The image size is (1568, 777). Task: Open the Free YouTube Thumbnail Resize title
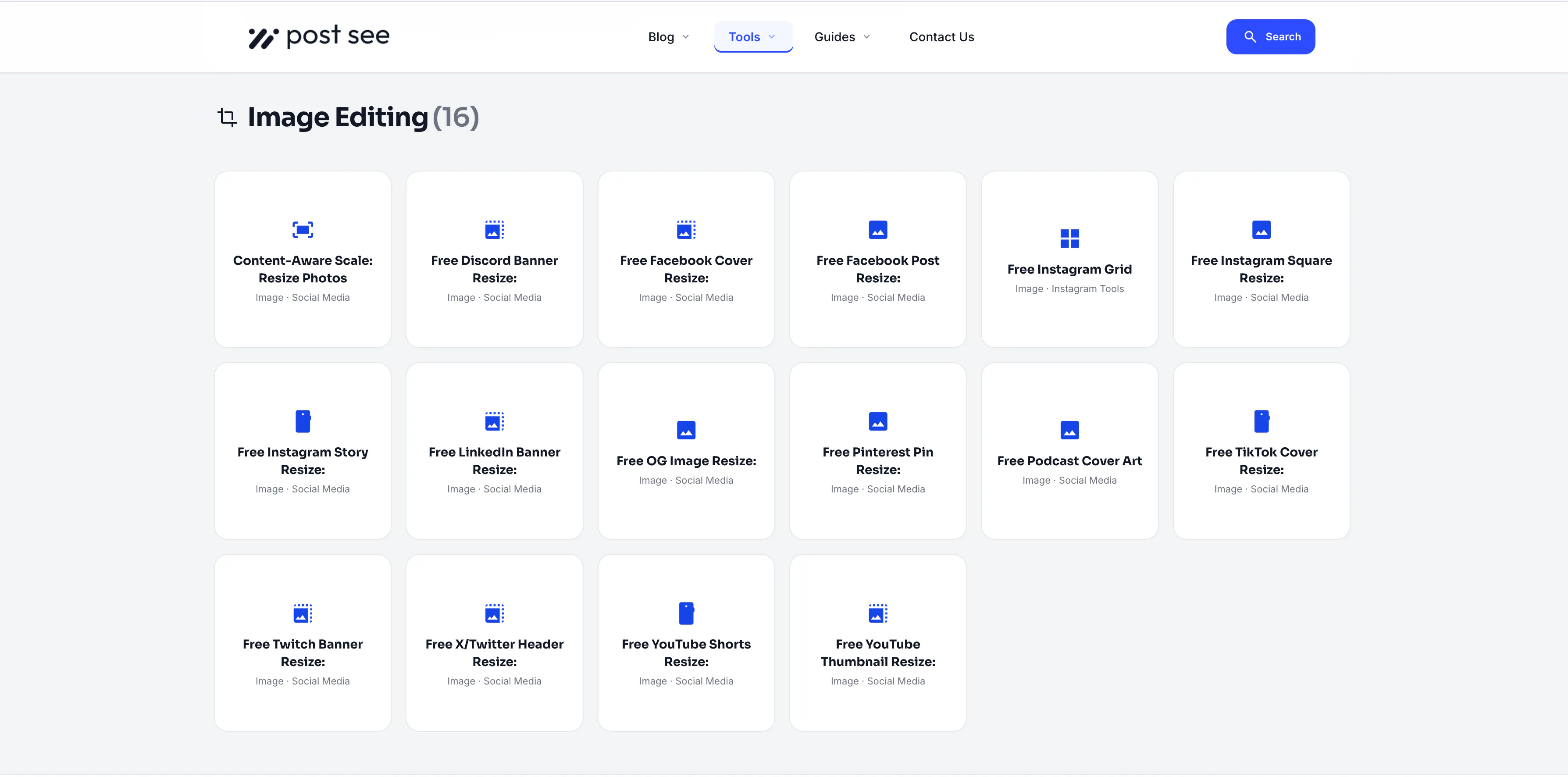click(878, 653)
